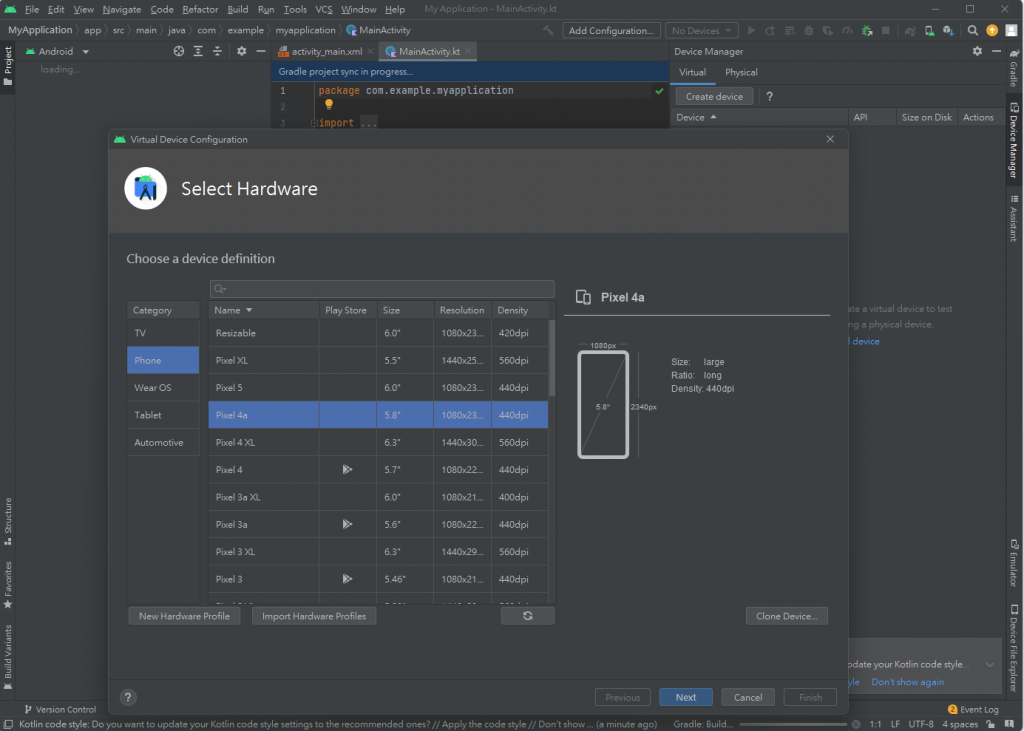Screen dimensions: 1024x731
Task: Click the Add Configuration button
Action: coord(611,31)
